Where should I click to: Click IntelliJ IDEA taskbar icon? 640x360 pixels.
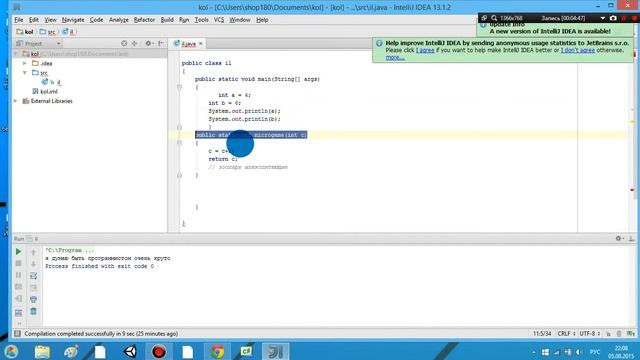276,351
